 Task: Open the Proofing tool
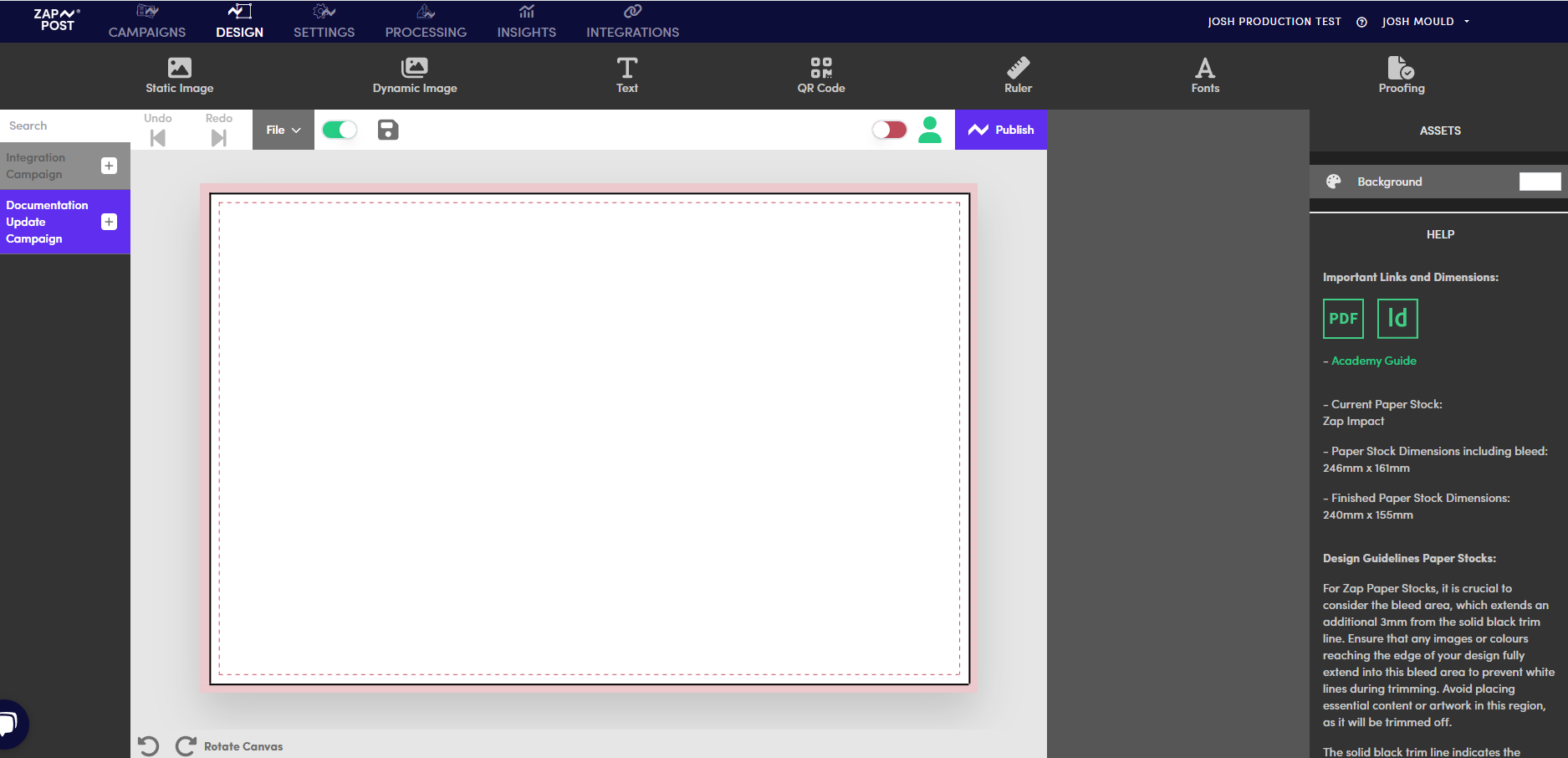pos(1402,75)
